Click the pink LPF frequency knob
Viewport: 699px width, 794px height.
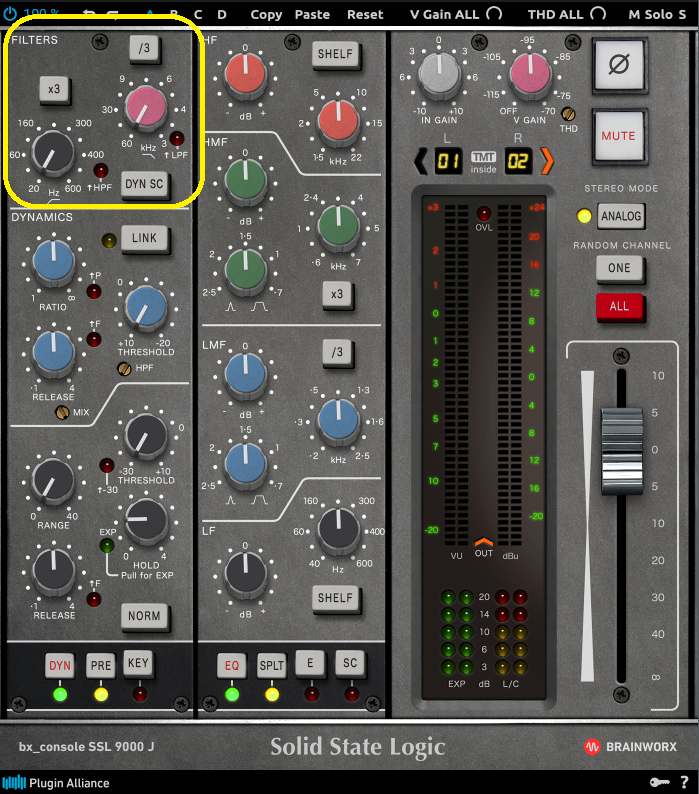(145, 107)
